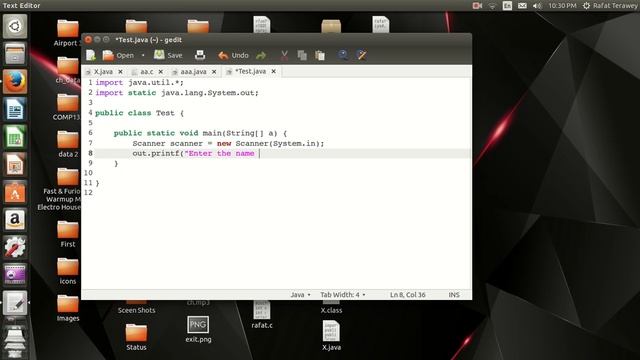Image resolution: width=640 pixels, height=360 pixels.
Task: Click the gedit Text Editor launcher icon
Action: point(15,303)
